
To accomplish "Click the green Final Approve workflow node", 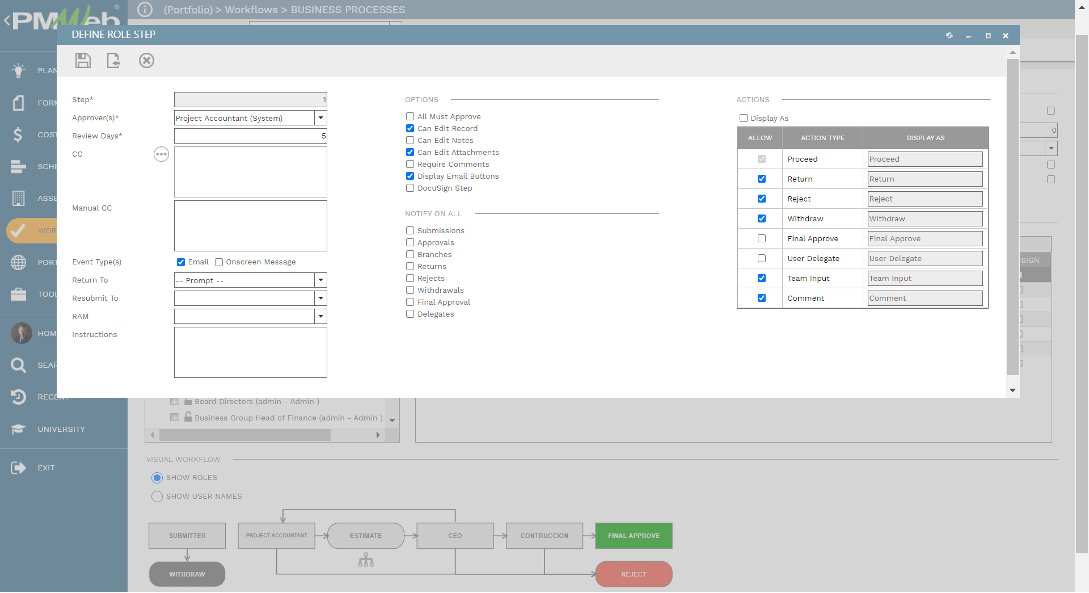I will [633, 535].
